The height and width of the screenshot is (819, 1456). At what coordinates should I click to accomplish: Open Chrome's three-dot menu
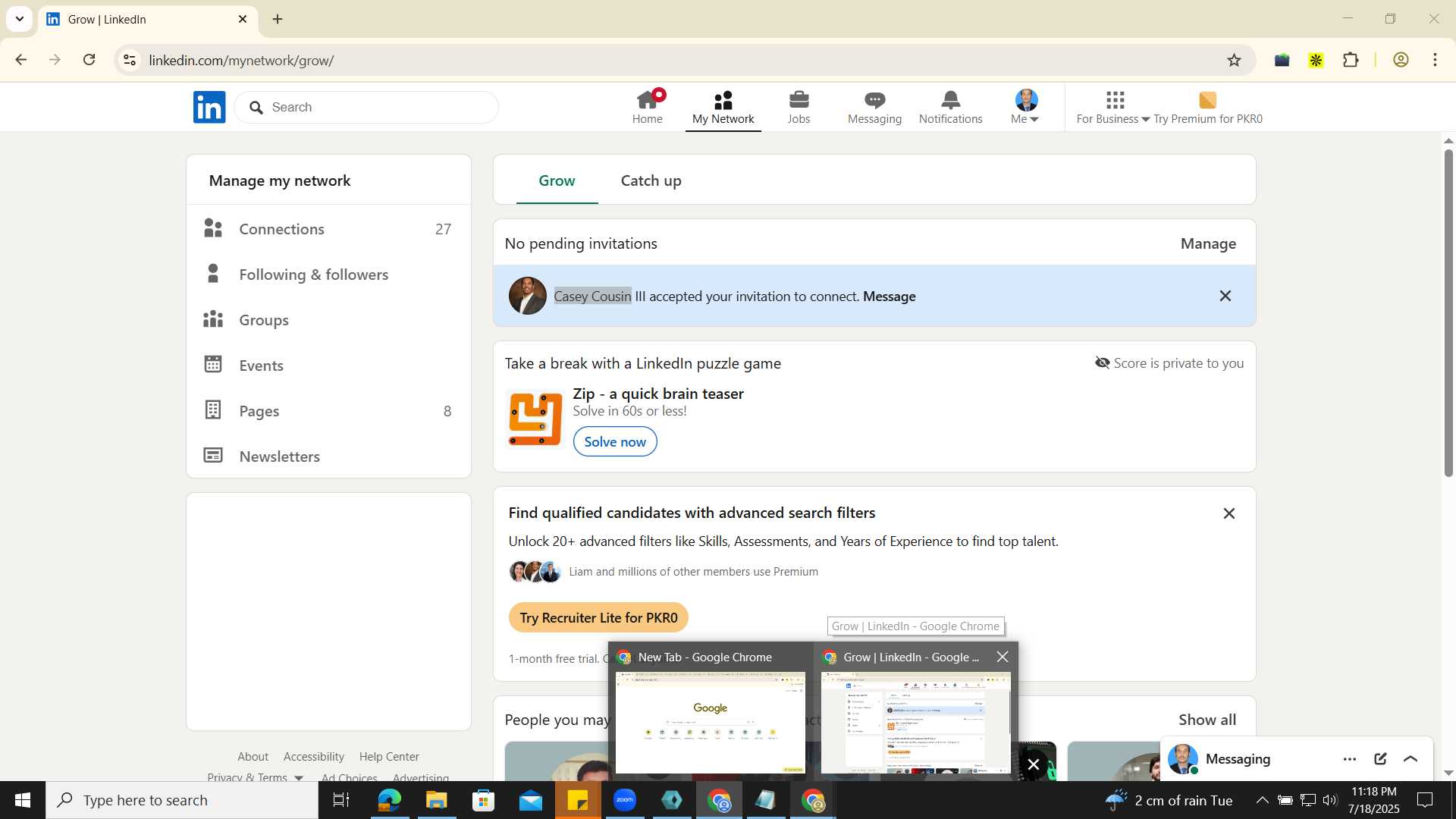coord(1435,60)
